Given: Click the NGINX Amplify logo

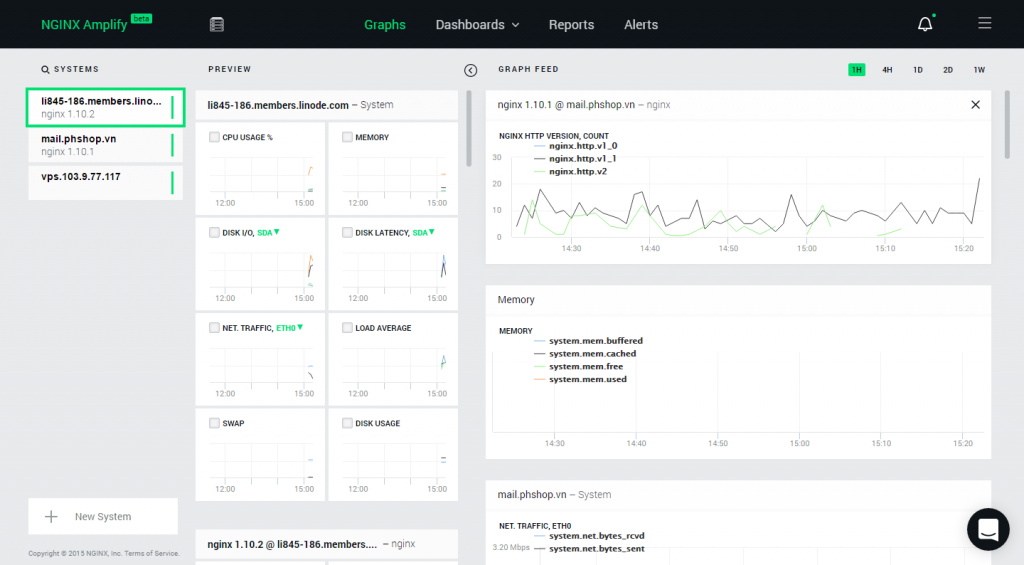Looking at the screenshot, I should click(x=96, y=24).
